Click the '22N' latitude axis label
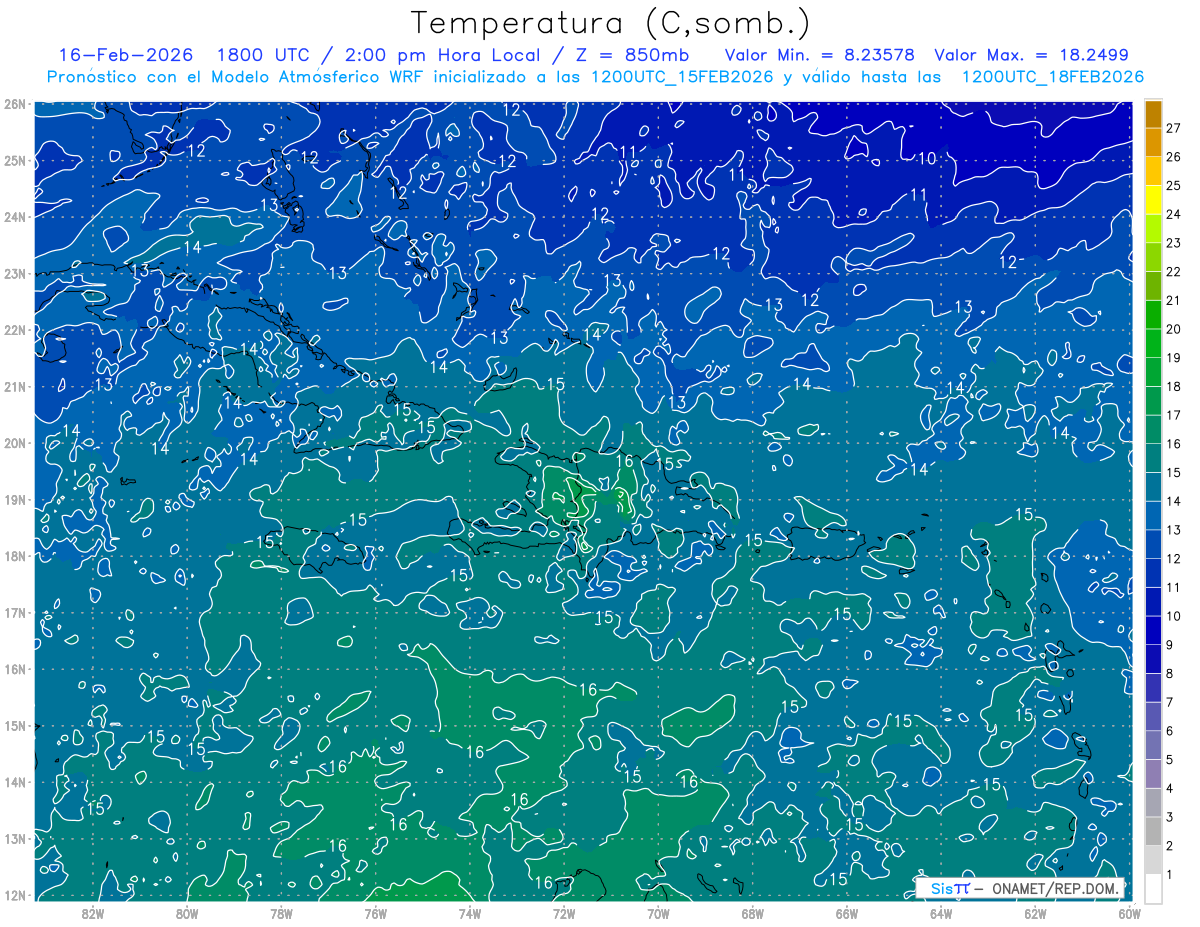Viewport: 1200px width, 927px height. tap(14, 330)
